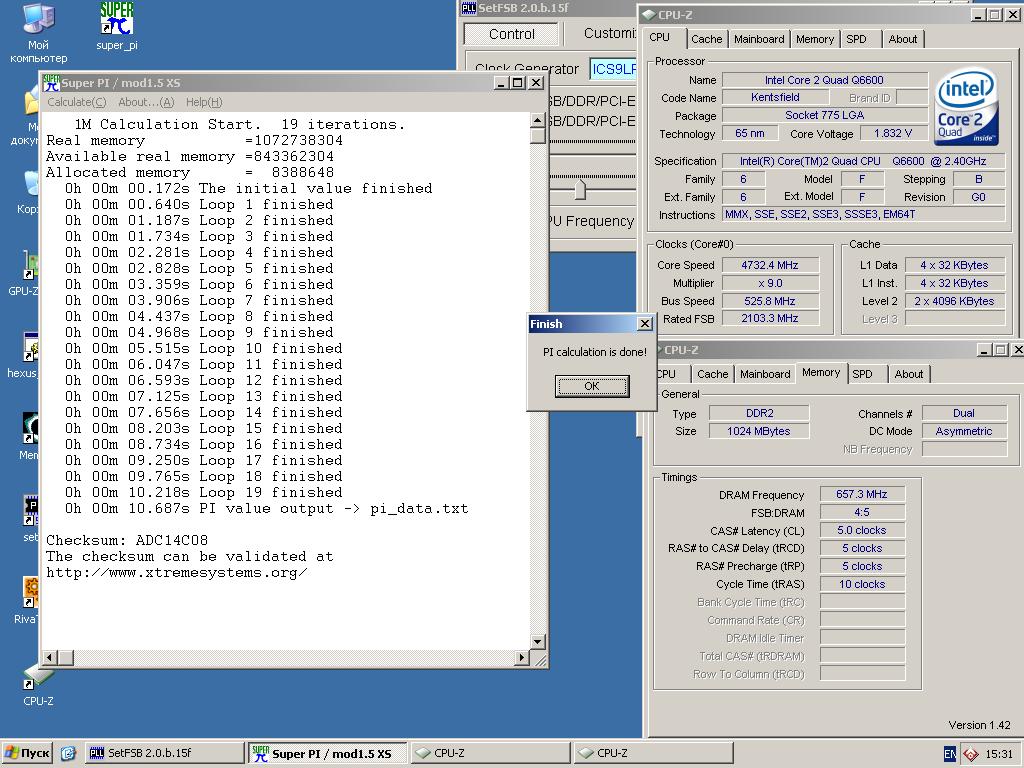Click the EN language indicator in tray

tap(950, 754)
